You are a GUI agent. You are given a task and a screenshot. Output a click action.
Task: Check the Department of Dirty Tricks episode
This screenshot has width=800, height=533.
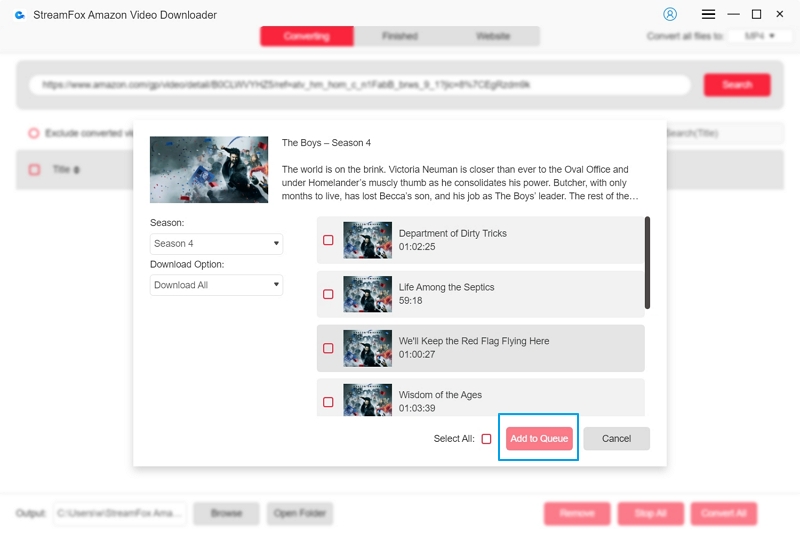[328, 240]
